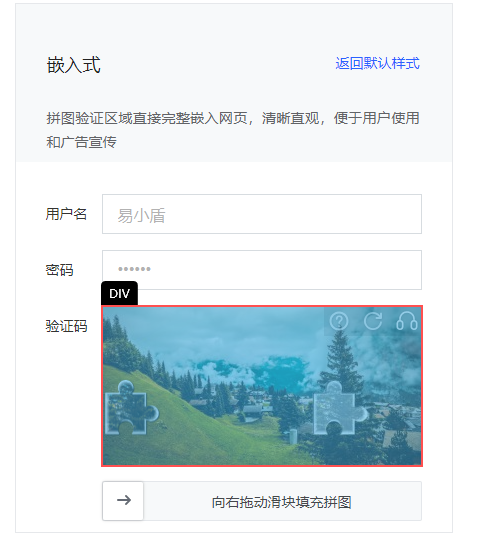Click the slider arrow handle
Screen dimensions: 479x549
point(123,500)
